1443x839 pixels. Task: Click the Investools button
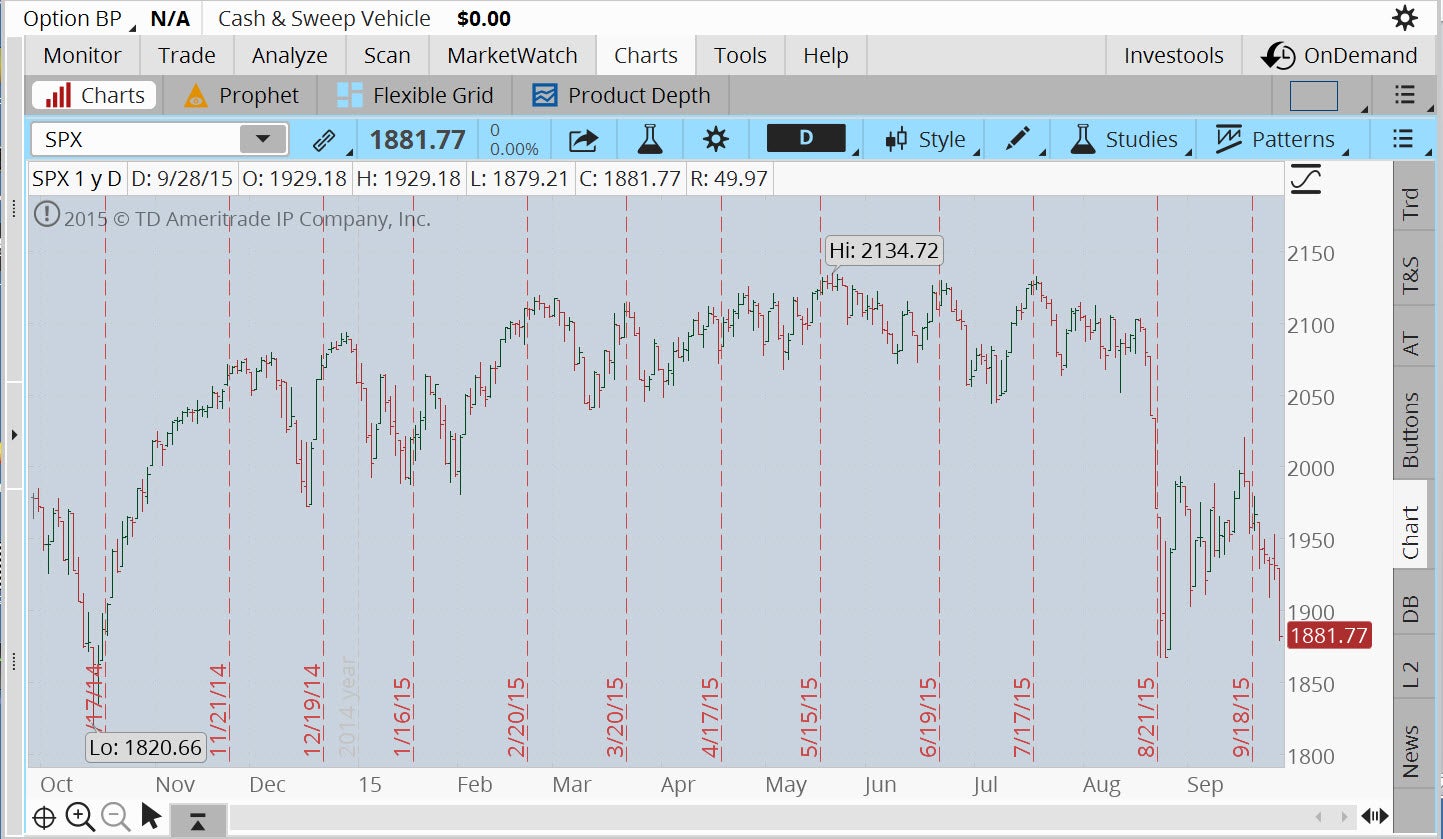point(1174,56)
